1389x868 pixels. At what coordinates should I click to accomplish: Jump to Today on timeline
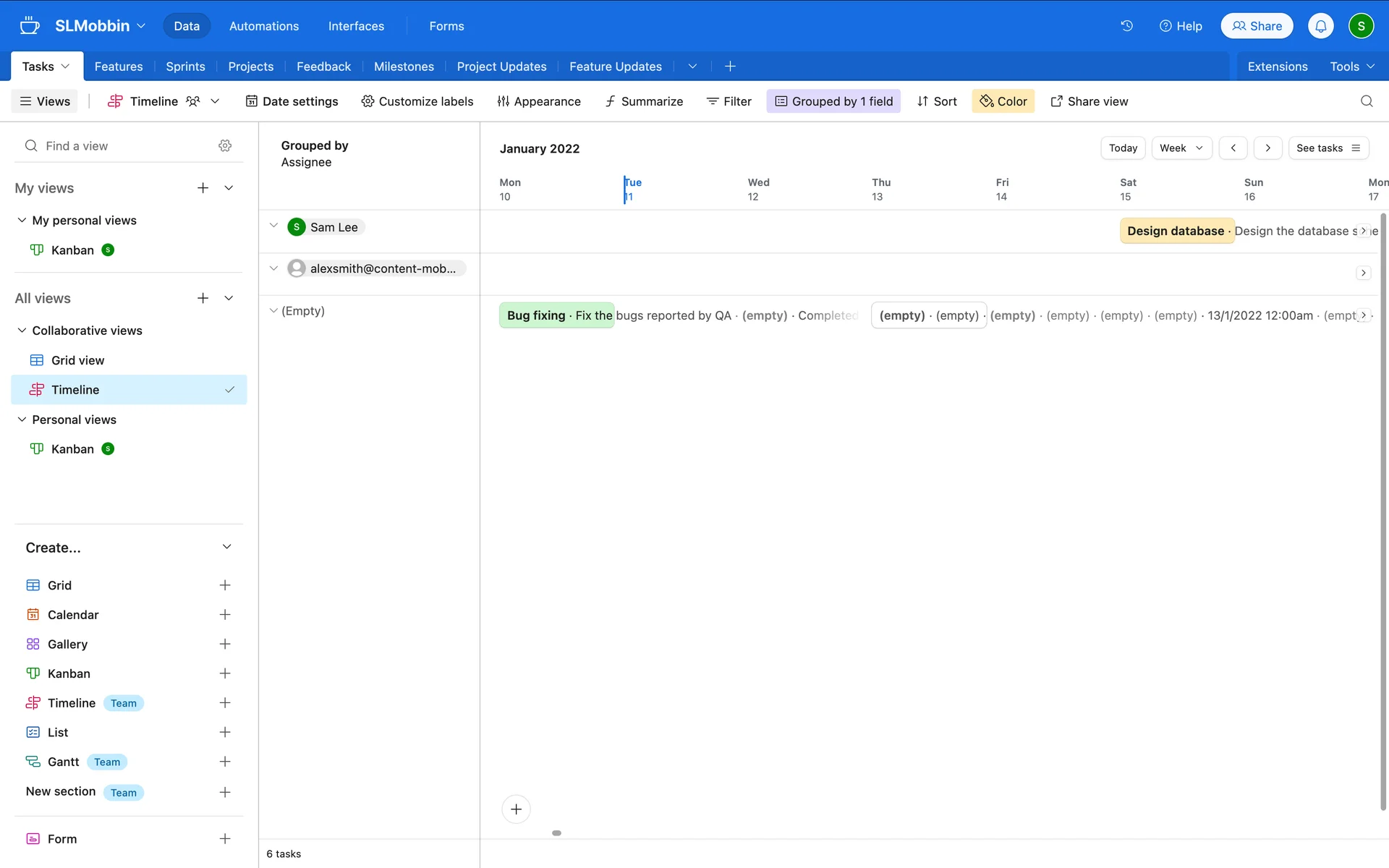click(x=1123, y=148)
